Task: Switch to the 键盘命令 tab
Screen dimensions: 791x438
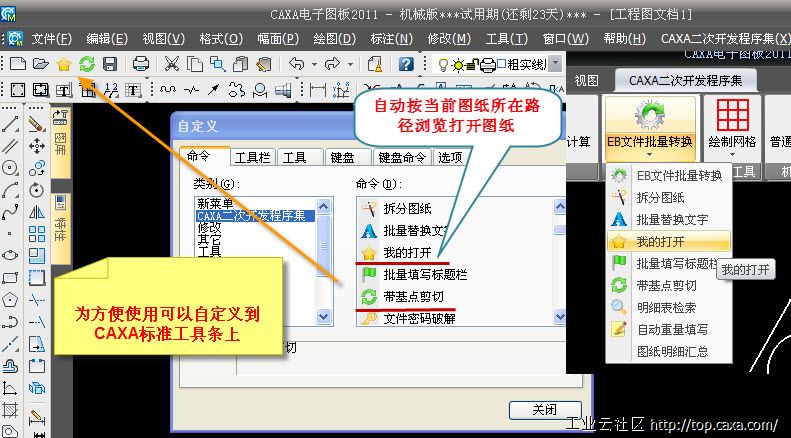Action: tap(402, 157)
